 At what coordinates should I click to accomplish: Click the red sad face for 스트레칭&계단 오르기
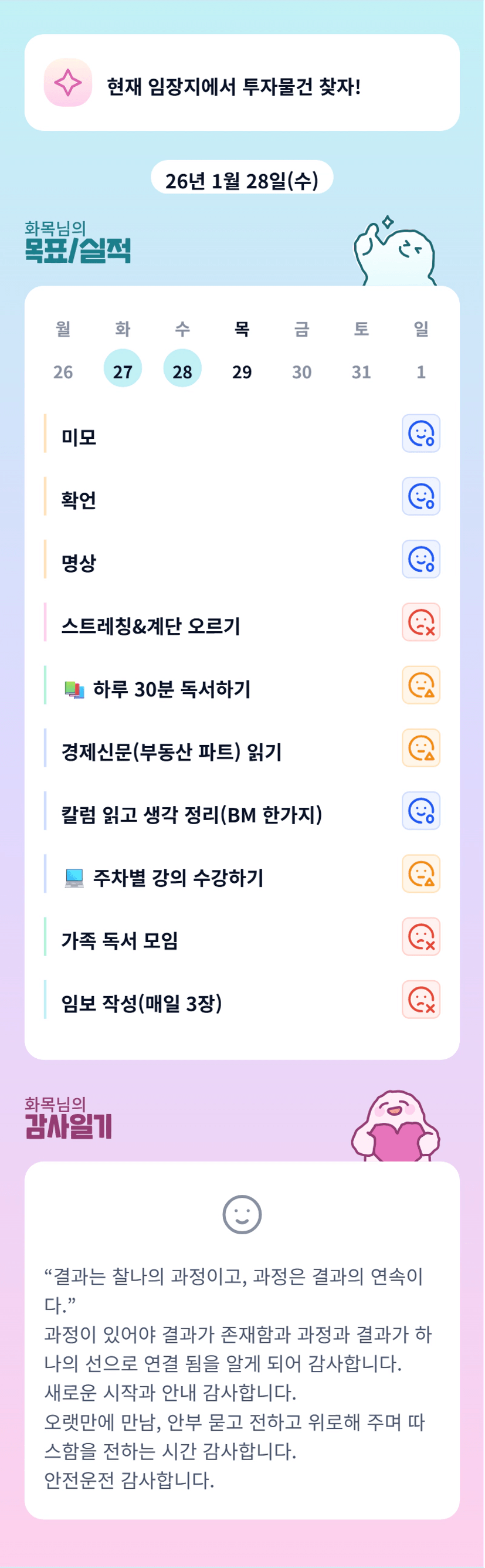coord(420,622)
